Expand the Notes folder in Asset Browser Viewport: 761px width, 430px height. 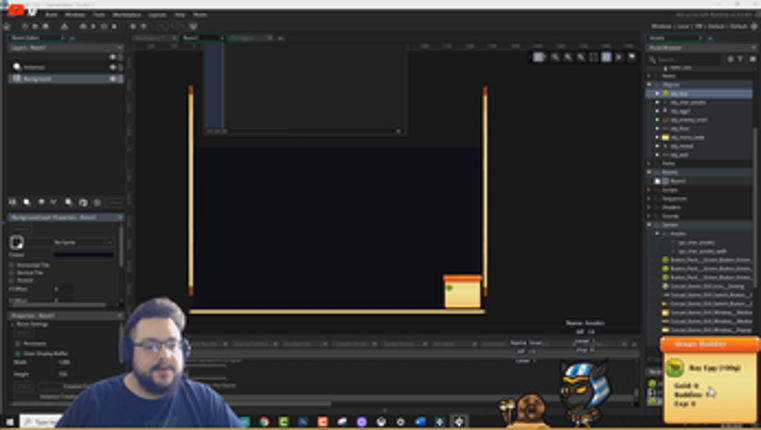pyautogui.click(x=649, y=76)
